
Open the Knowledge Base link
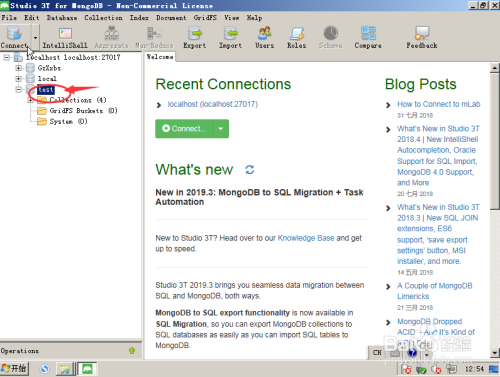click(306, 238)
